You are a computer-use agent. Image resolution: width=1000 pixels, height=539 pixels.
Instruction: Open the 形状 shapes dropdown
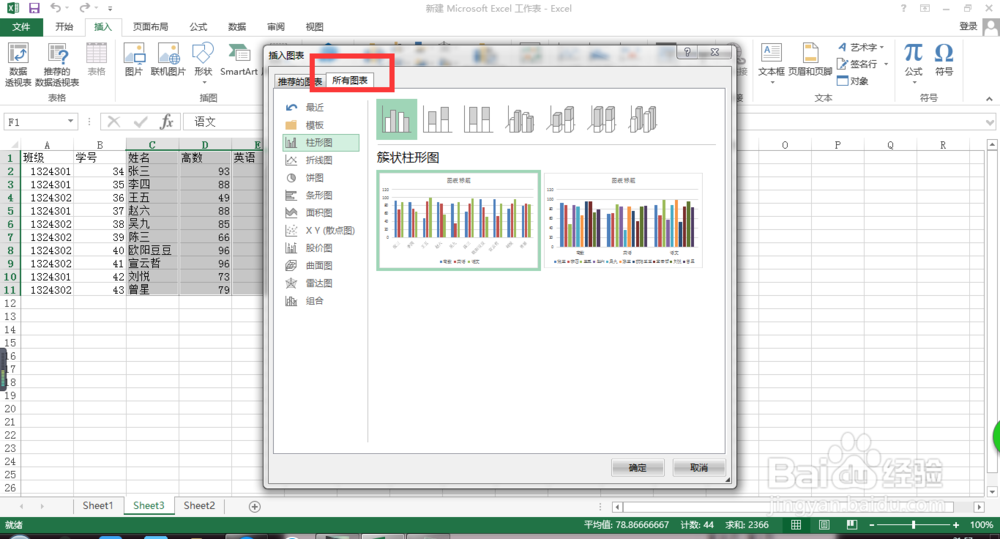(x=203, y=63)
